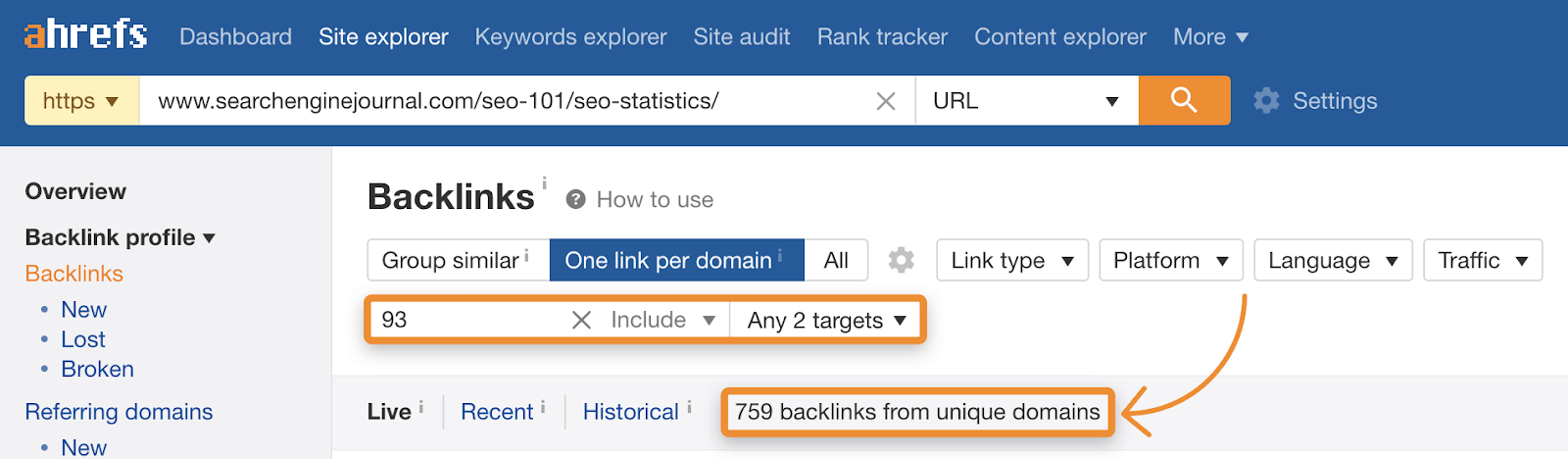Open Keywords explorer in top navigation

(570, 37)
